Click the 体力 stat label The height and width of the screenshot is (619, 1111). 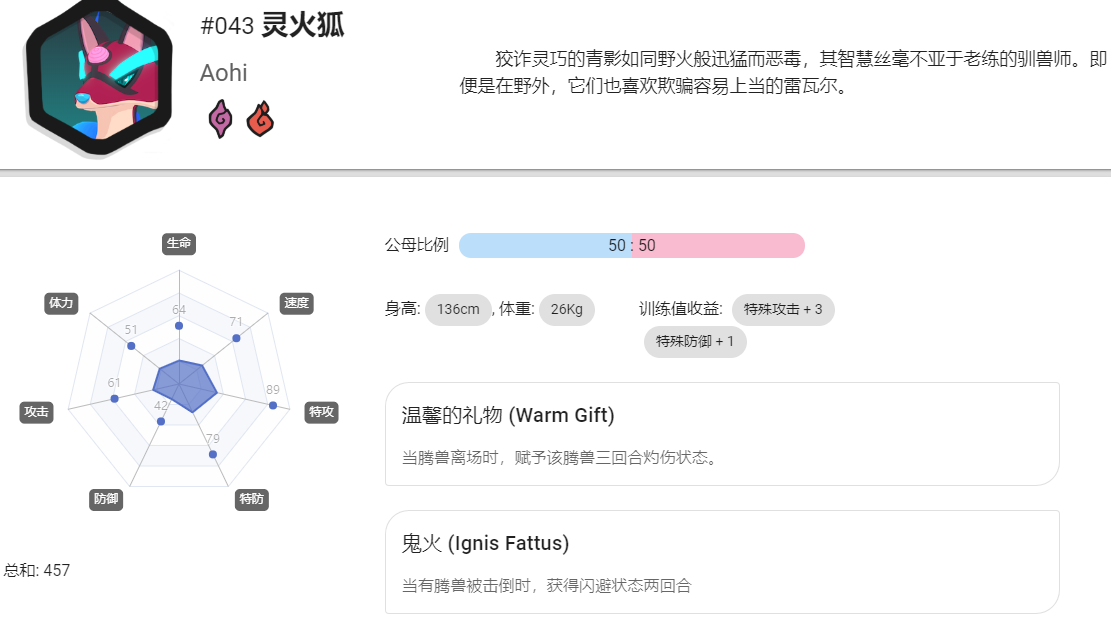tap(61, 303)
